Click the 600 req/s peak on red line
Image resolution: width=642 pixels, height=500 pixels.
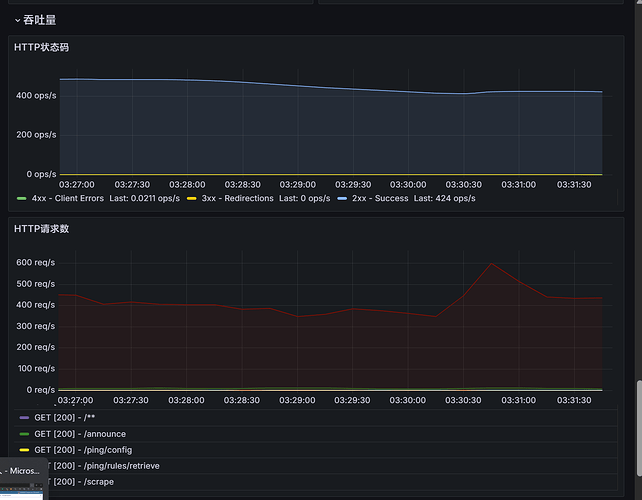click(x=491, y=264)
